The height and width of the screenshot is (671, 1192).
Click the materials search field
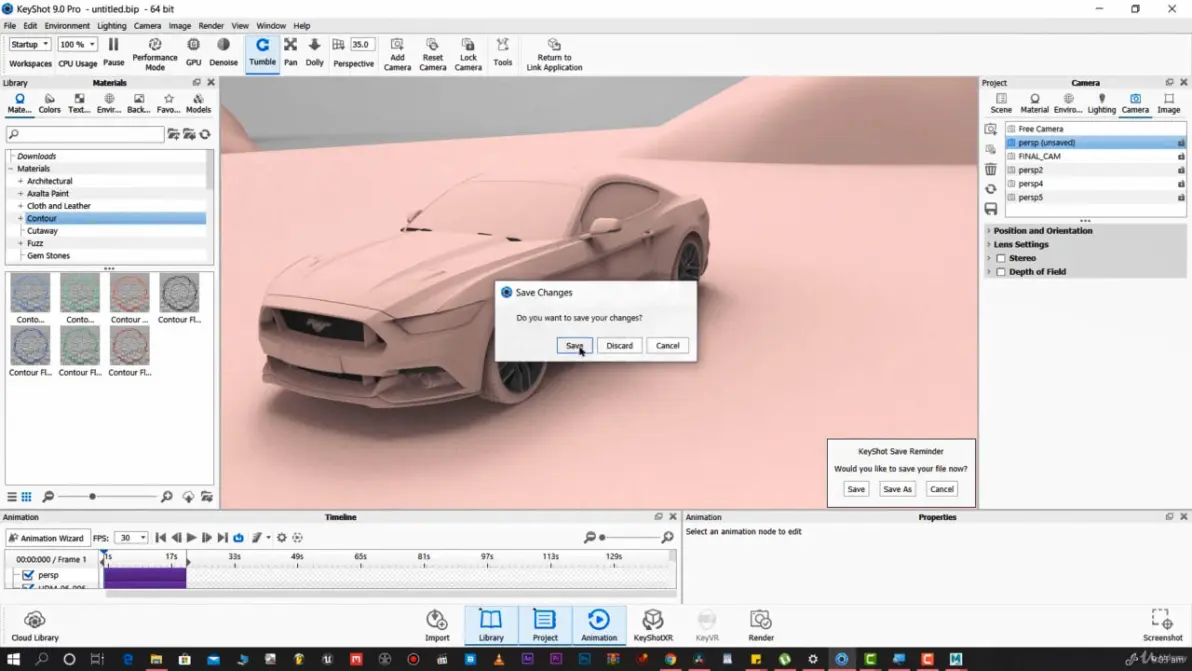[x=84, y=135]
